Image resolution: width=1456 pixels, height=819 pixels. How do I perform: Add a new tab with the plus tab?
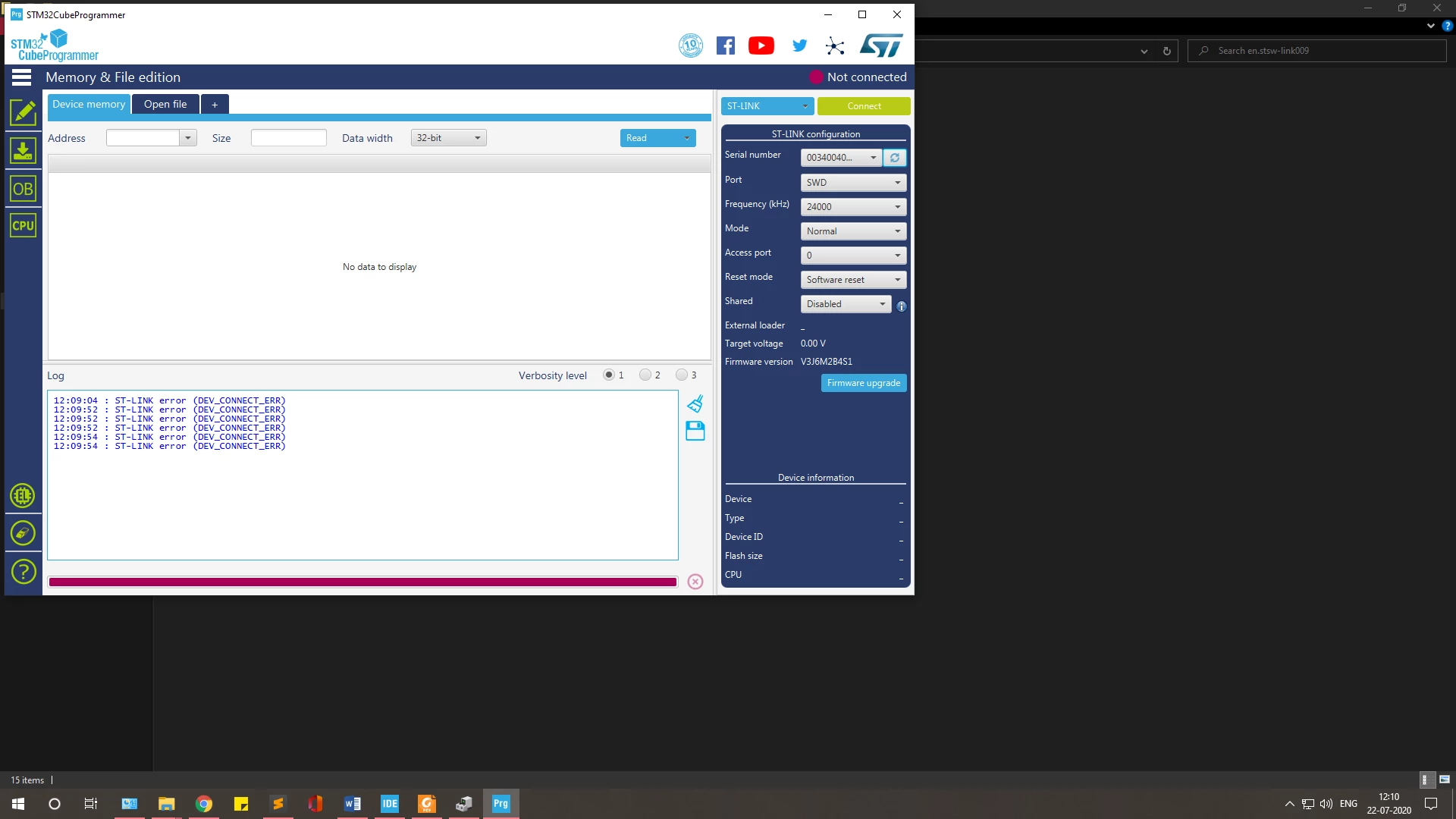coord(215,105)
